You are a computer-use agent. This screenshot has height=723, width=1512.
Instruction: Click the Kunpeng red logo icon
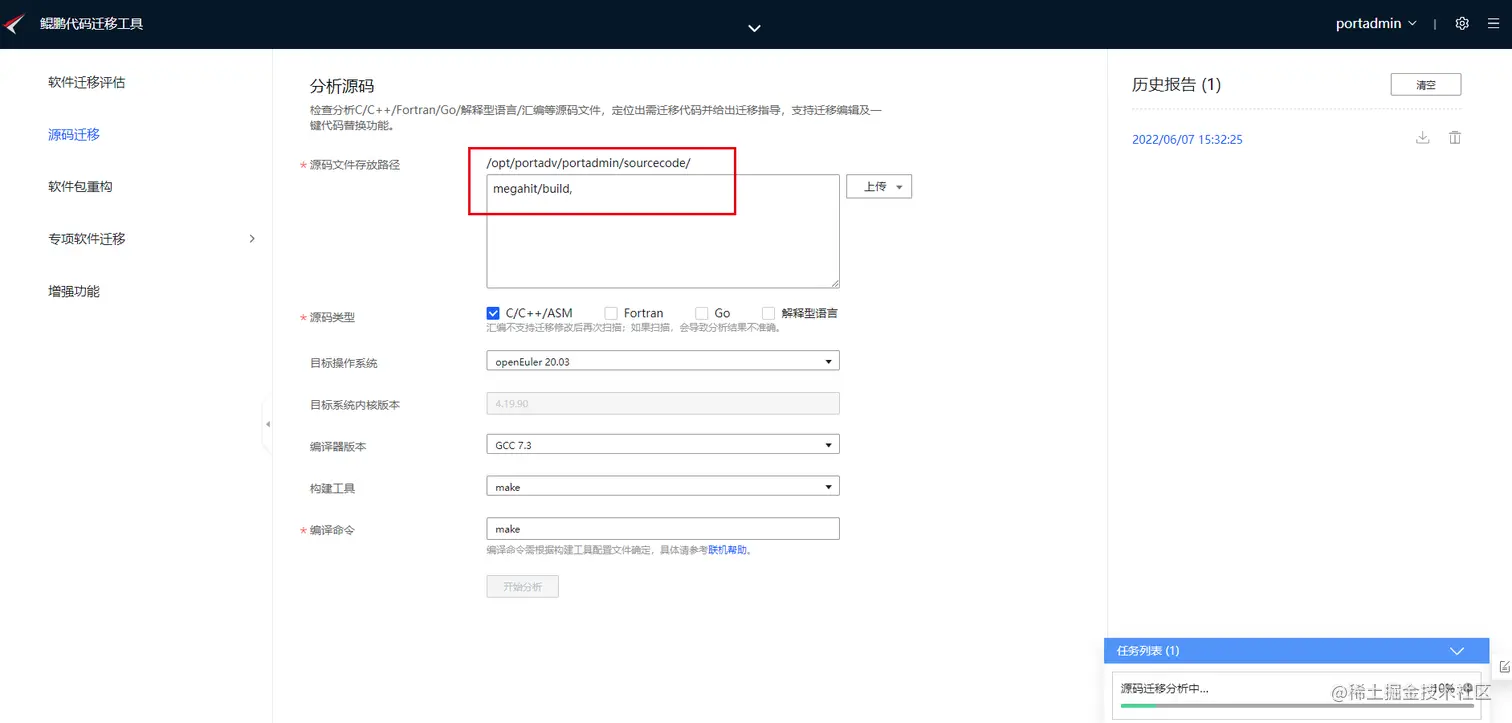[x=14, y=23]
